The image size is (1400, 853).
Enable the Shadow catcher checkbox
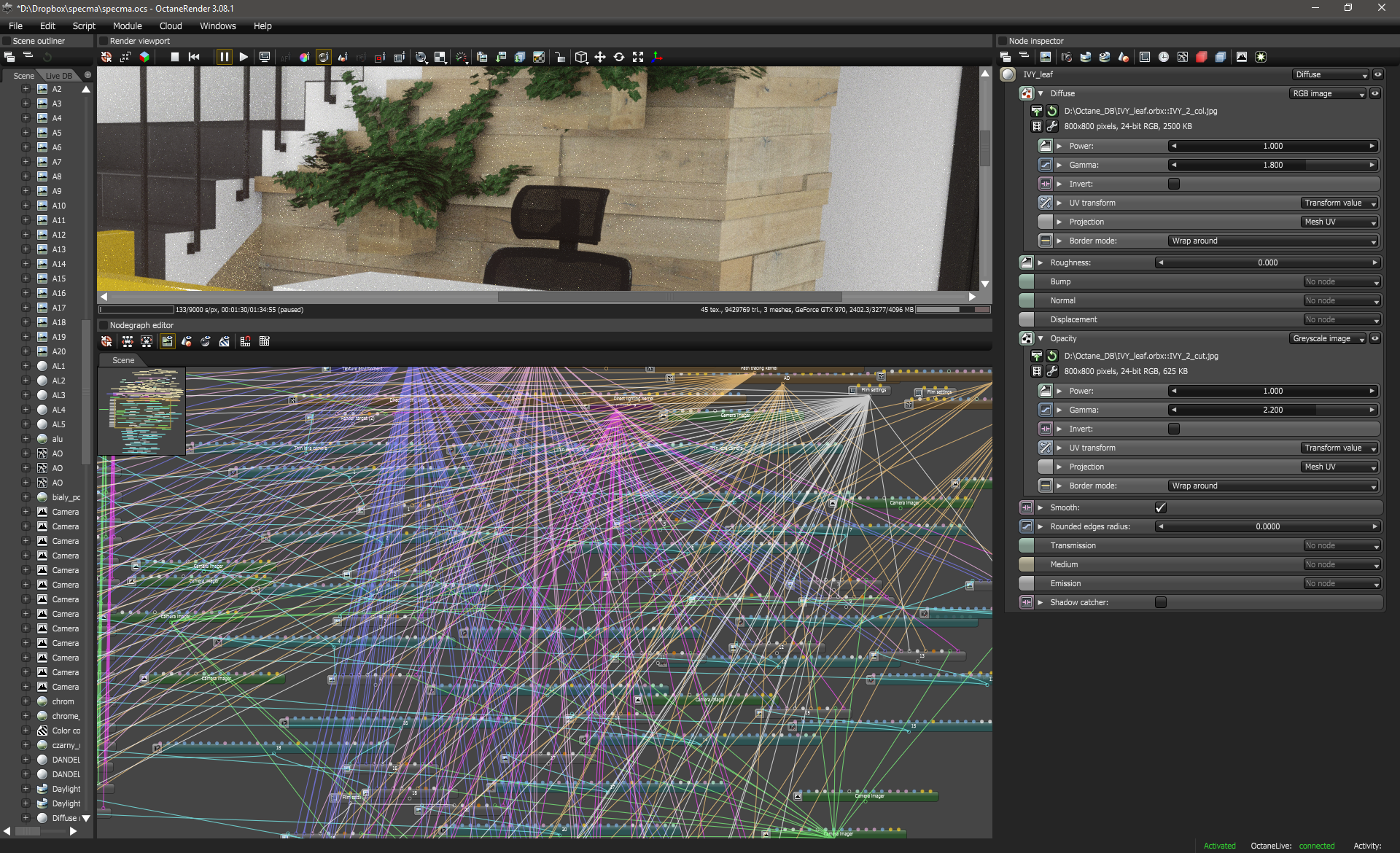1161,602
